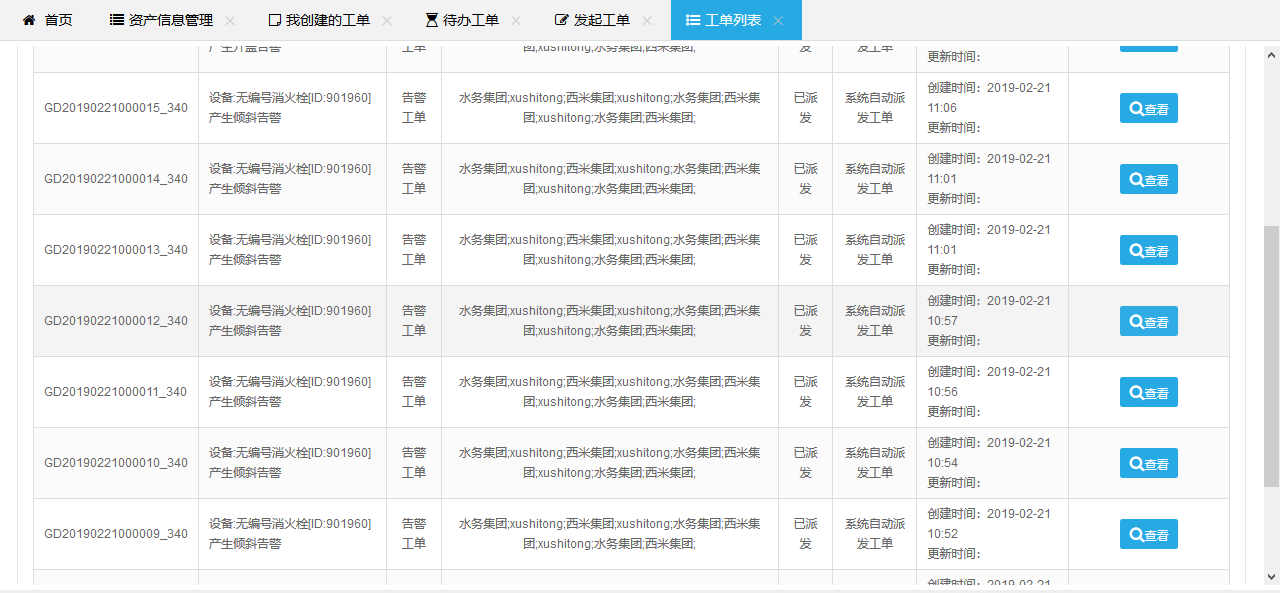Open details of order GD20190221000009_340
Viewport: 1280px width, 593px height.
click(x=1148, y=535)
